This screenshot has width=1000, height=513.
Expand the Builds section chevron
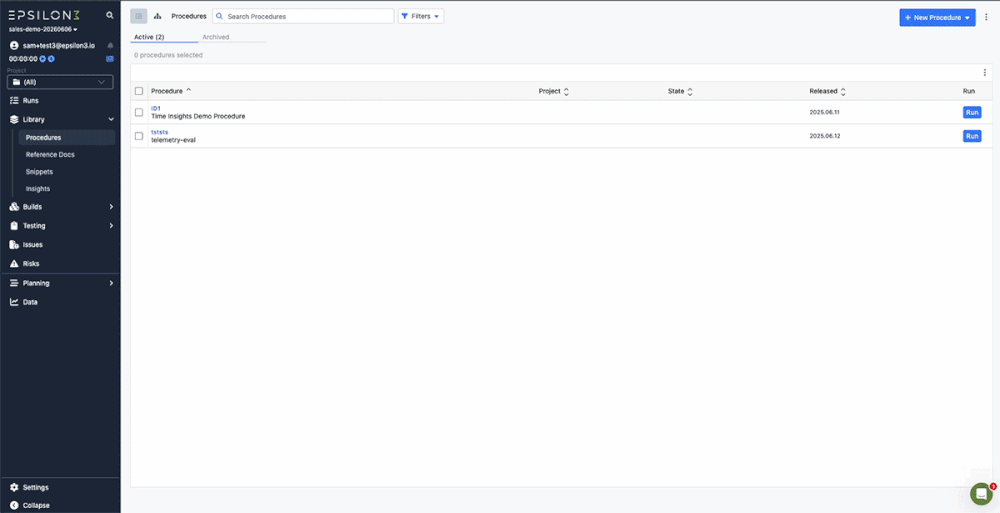[x=111, y=207]
